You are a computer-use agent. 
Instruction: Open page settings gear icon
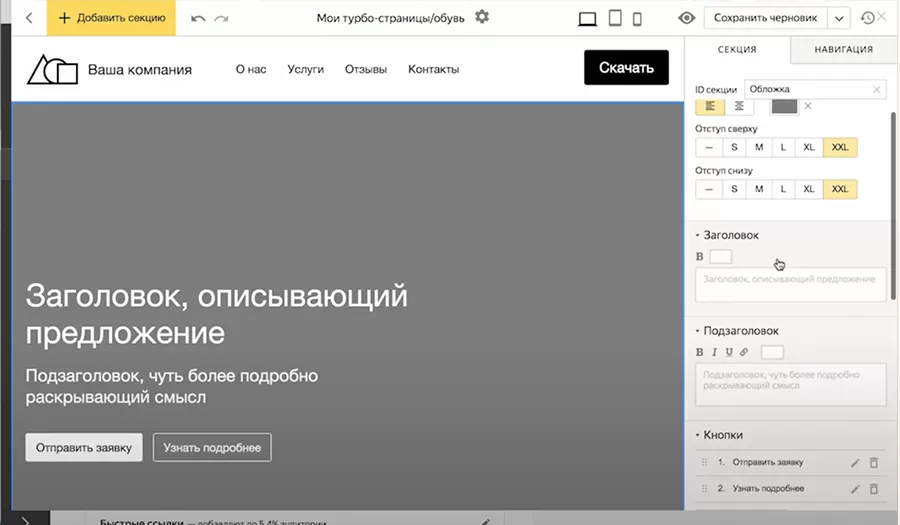pyautogui.click(x=483, y=17)
